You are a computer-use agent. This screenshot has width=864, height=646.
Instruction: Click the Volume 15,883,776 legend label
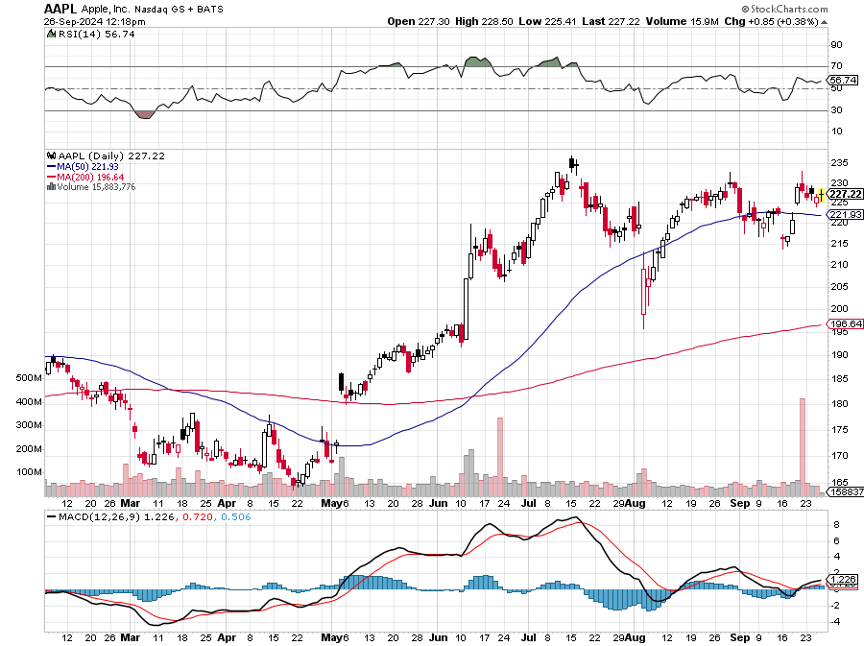96,187
